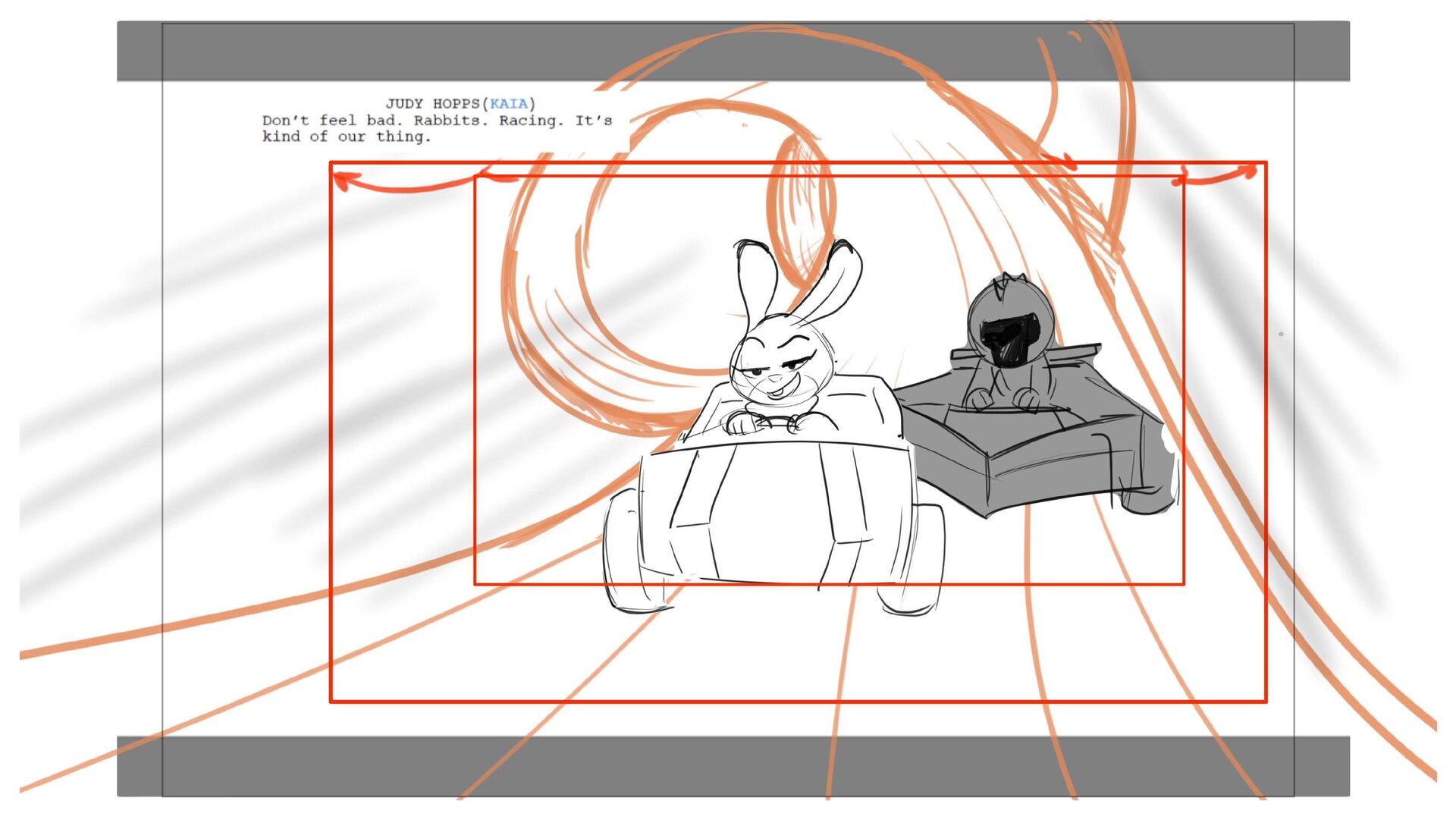Click the blue KAIA name link
The image size is (1456, 820).
[x=508, y=104]
